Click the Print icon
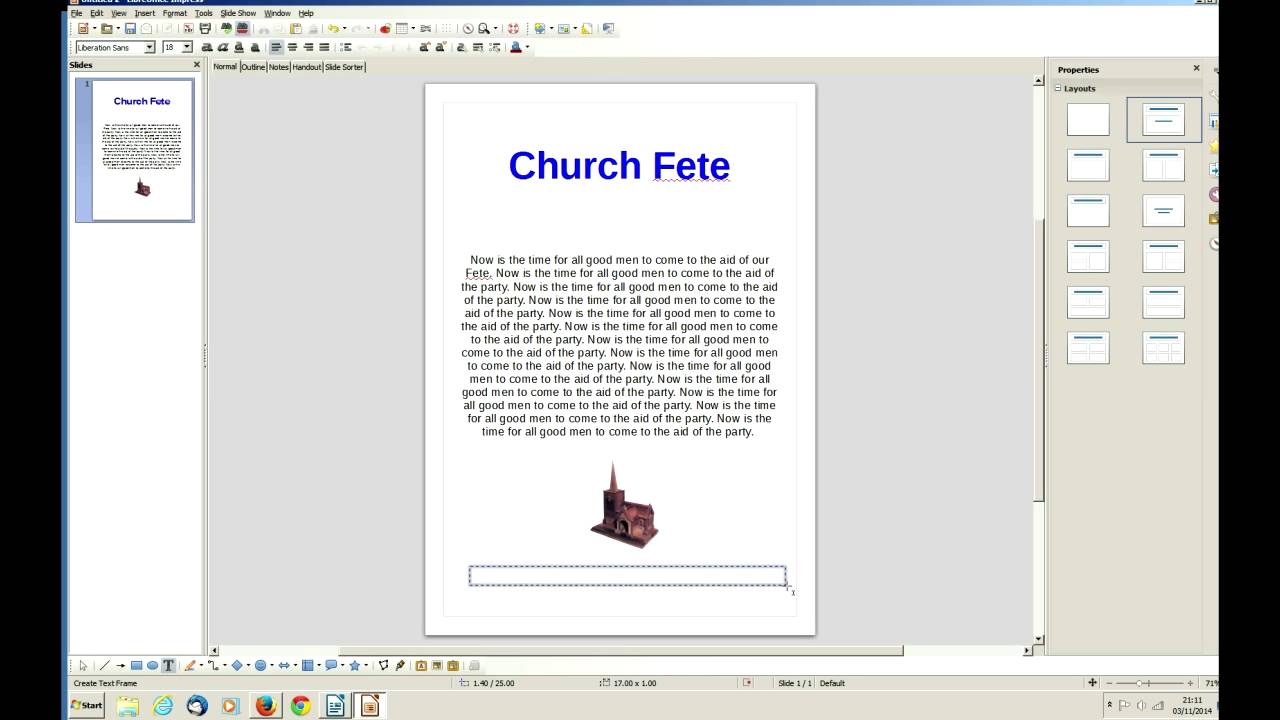 coord(206,29)
